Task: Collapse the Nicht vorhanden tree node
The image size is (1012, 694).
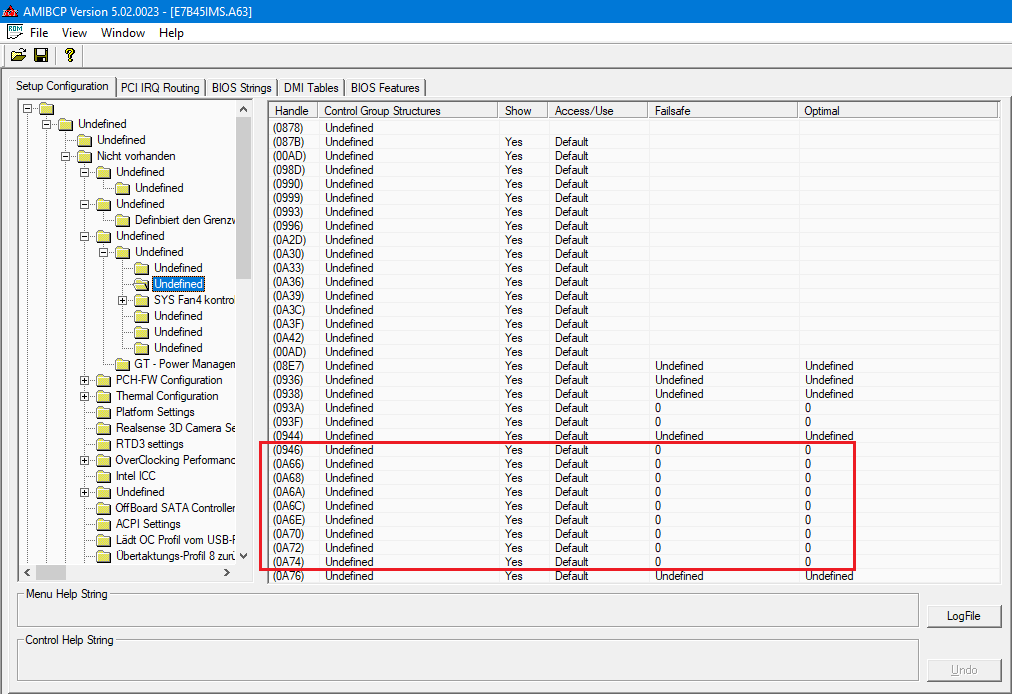Action: tap(66, 156)
